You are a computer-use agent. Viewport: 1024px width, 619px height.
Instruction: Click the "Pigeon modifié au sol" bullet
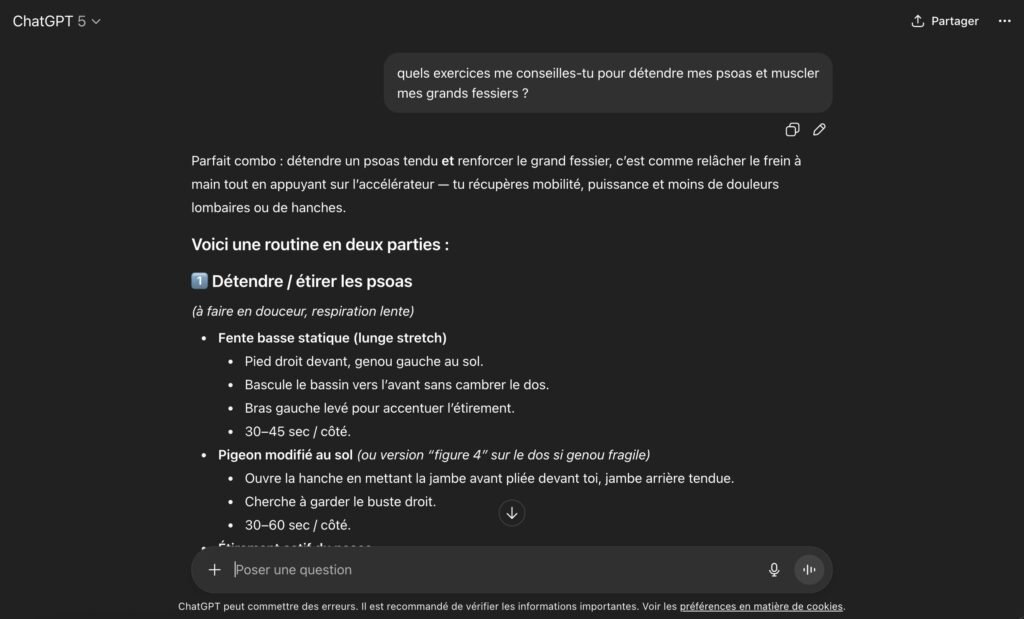point(285,455)
